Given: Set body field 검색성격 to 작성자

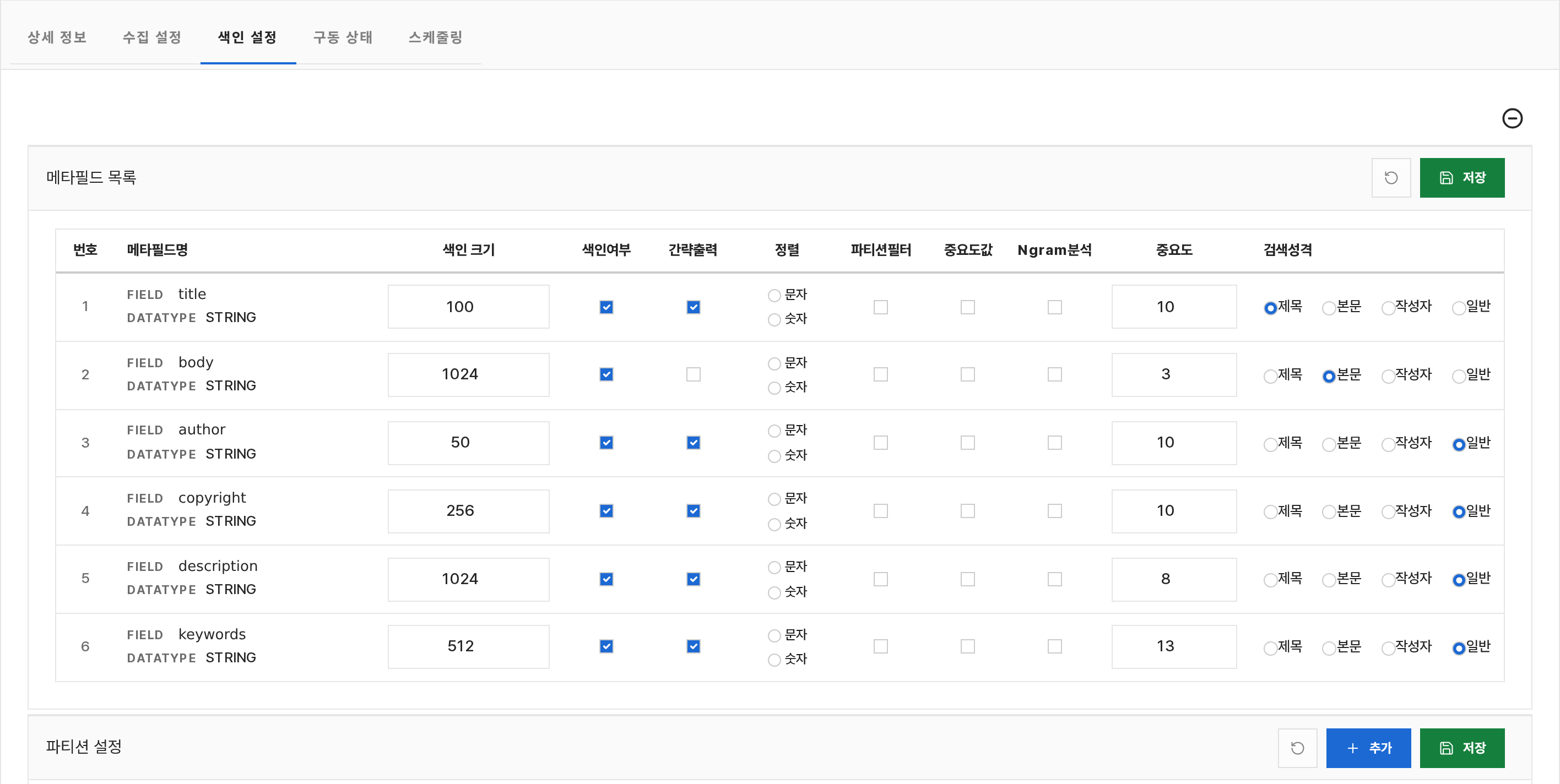Looking at the screenshot, I should pyautogui.click(x=1388, y=377).
